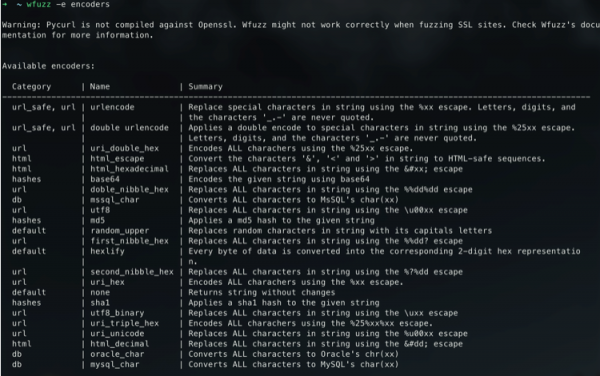Image resolution: width=600 pixels, height=376 pixels.
Task: Select the urlencode encoder name
Action: coord(112,107)
